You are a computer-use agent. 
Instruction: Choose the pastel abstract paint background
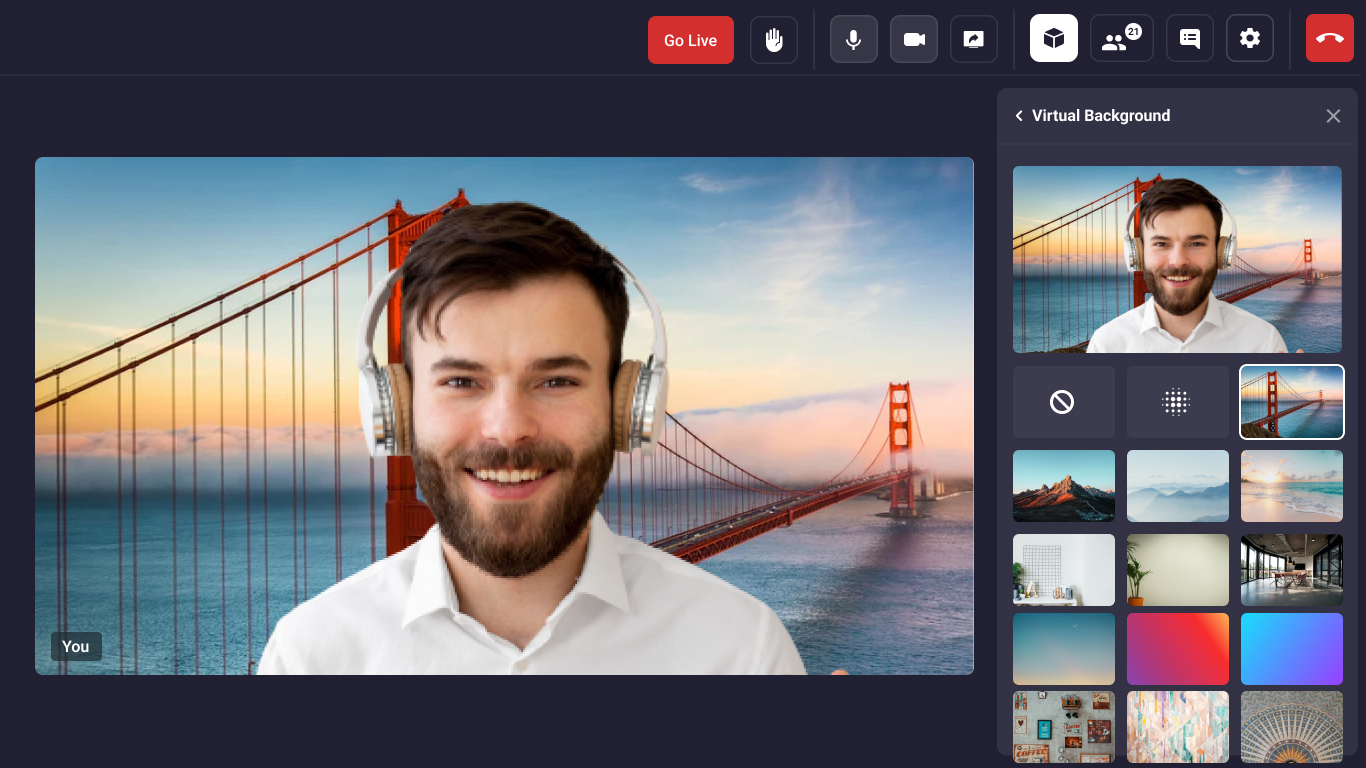click(x=1178, y=727)
